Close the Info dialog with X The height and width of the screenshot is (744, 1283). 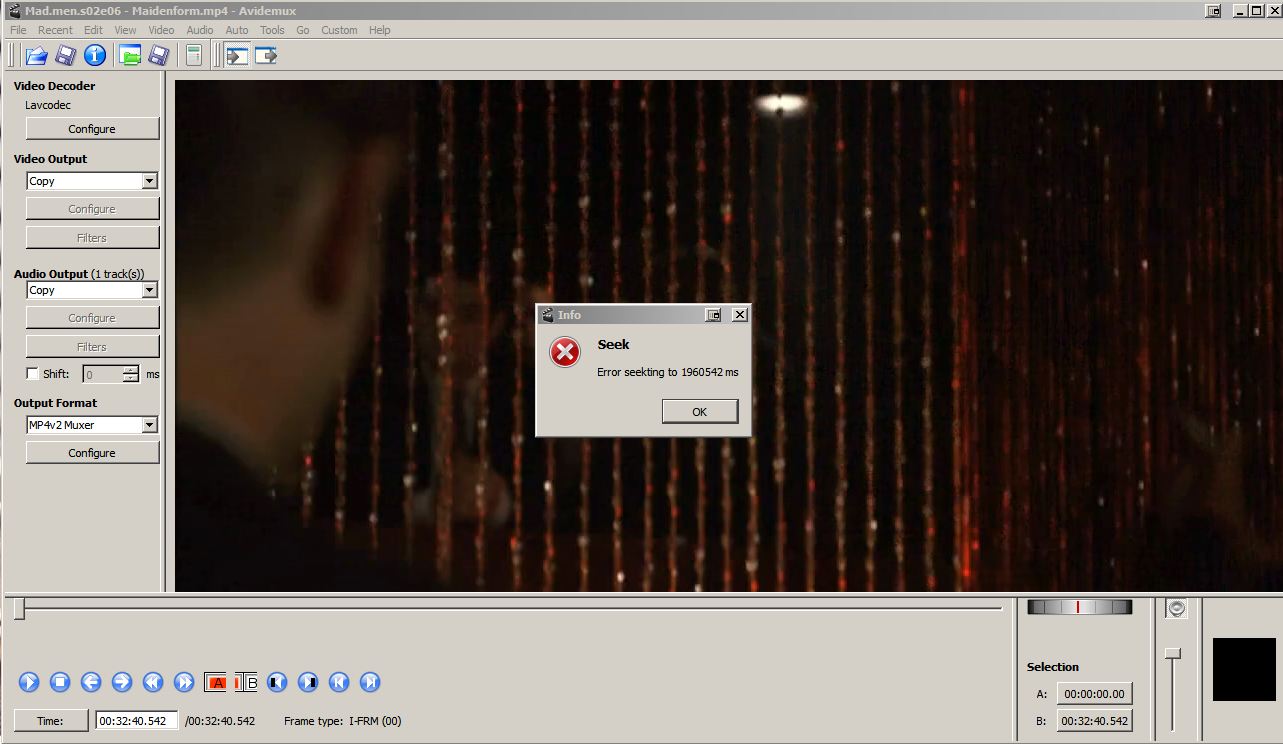coord(740,315)
